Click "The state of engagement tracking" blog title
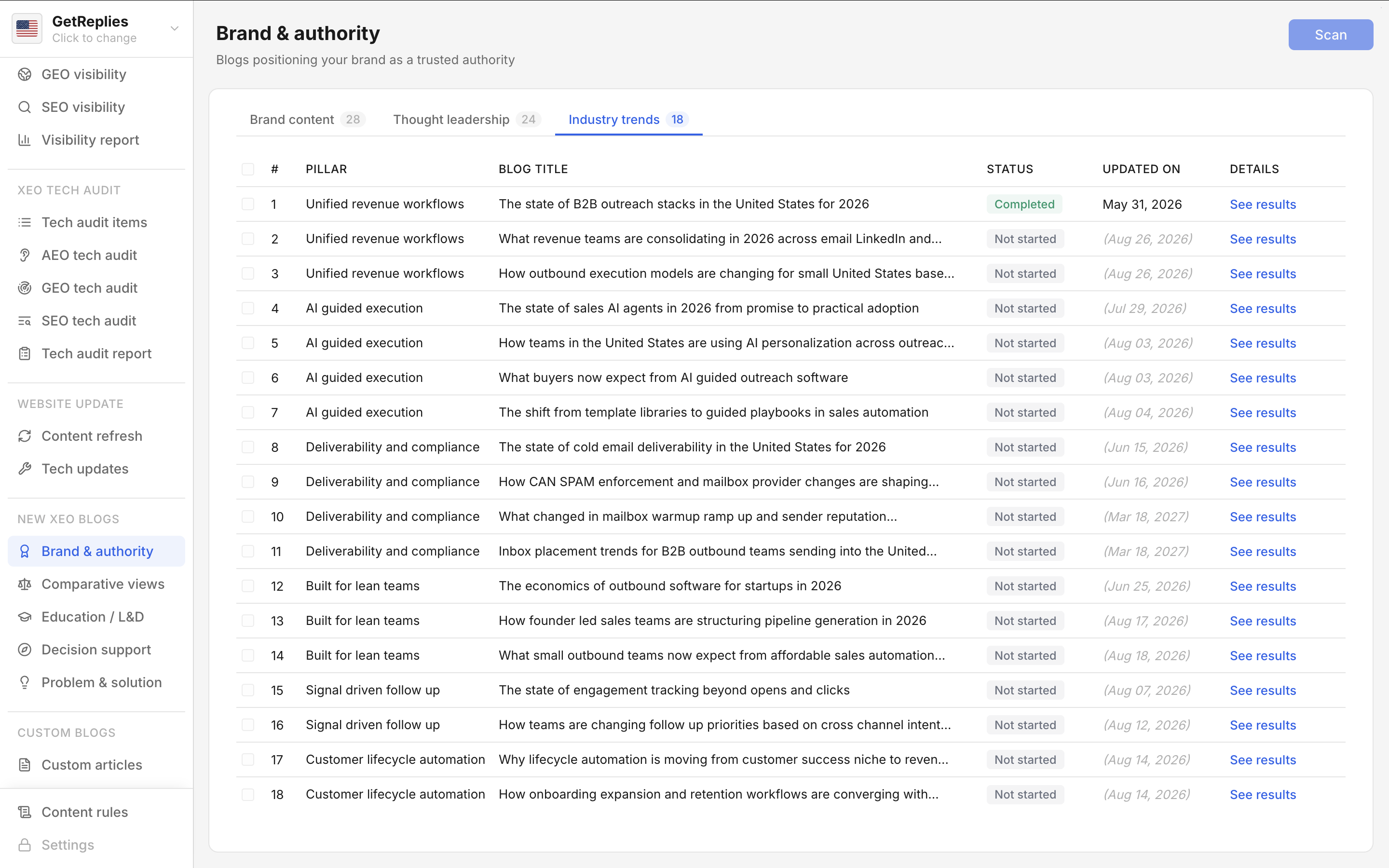1389x868 pixels. tap(674, 690)
